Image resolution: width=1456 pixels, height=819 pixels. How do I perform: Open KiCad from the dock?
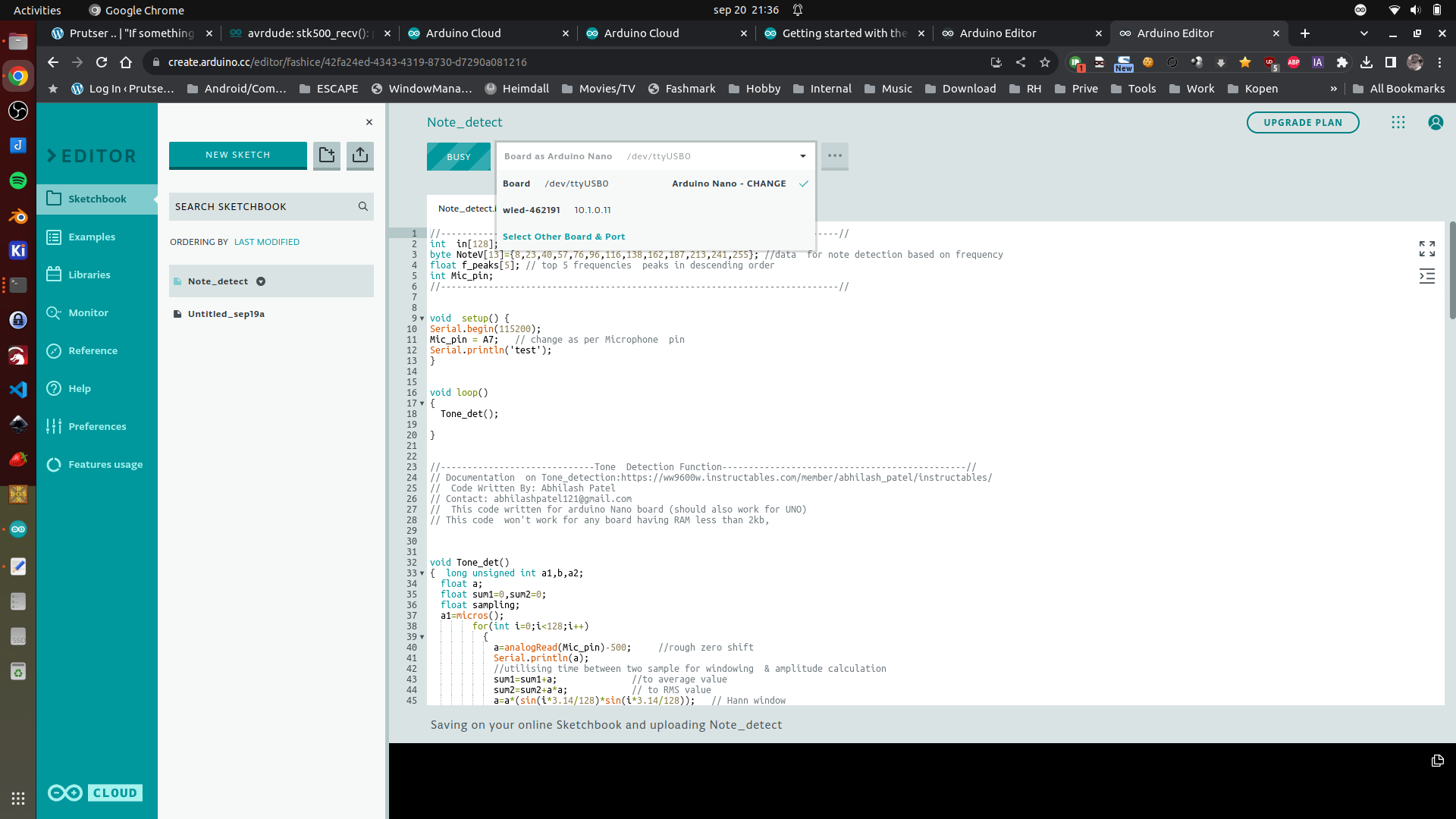(18, 250)
